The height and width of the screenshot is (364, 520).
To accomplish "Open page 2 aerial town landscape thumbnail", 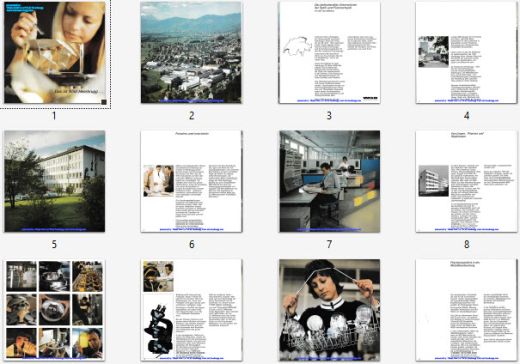I will coord(191,52).
